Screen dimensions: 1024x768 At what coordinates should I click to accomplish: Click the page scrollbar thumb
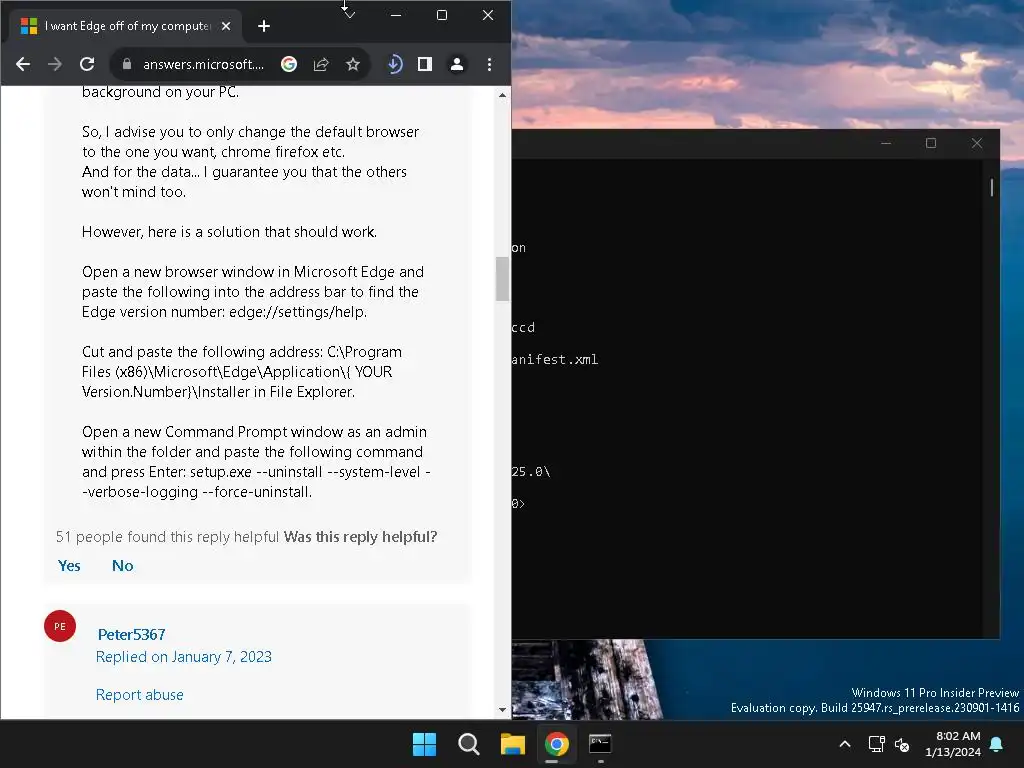coord(502,279)
